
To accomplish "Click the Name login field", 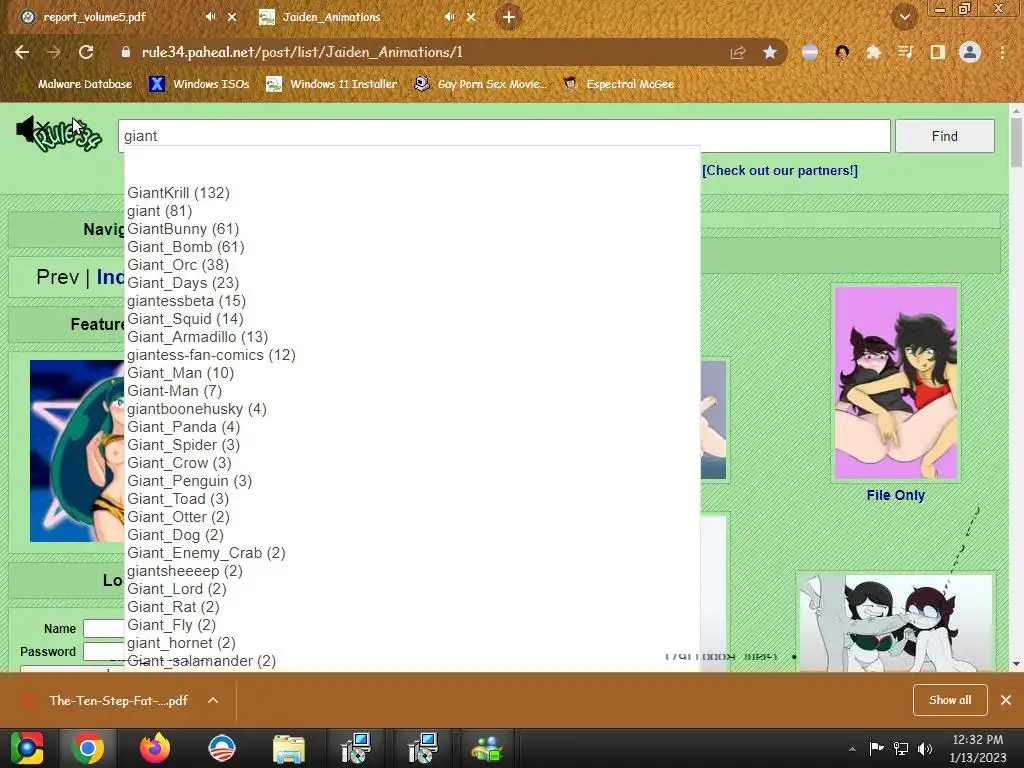I will [103, 628].
